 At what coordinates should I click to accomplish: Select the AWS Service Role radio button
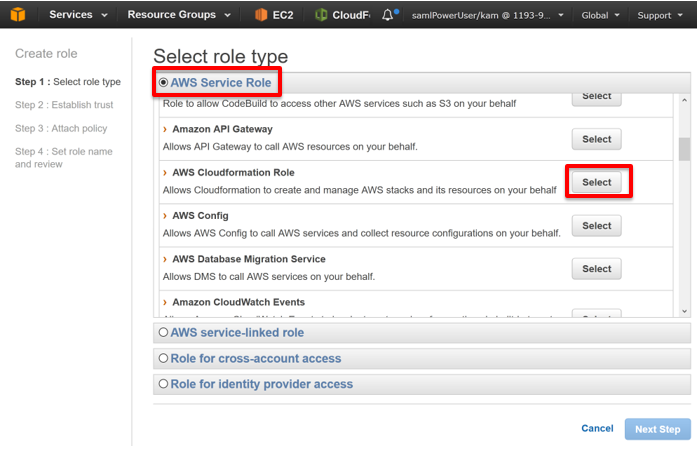[163, 82]
